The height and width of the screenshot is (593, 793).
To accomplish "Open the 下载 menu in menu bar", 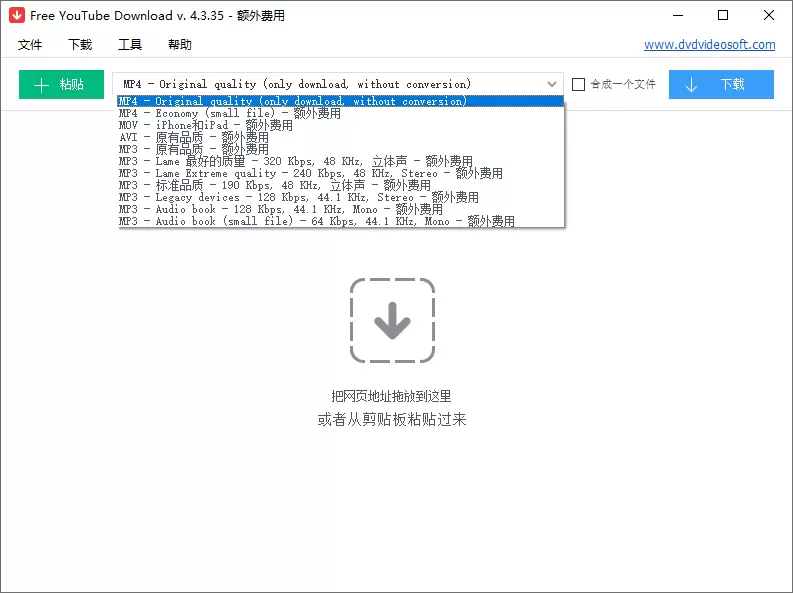I will click(x=80, y=44).
